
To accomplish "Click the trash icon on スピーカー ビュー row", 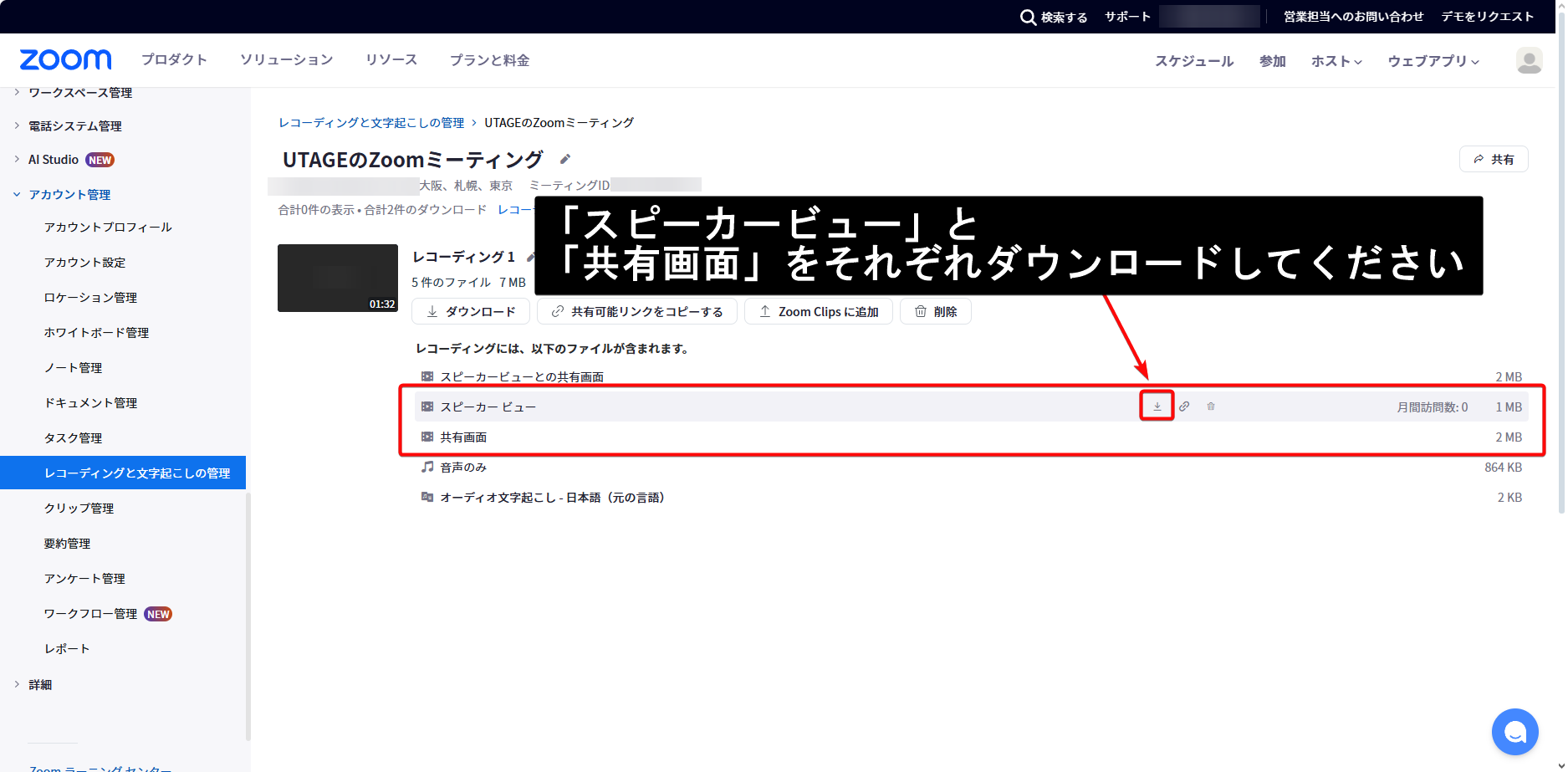I will 1211,406.
